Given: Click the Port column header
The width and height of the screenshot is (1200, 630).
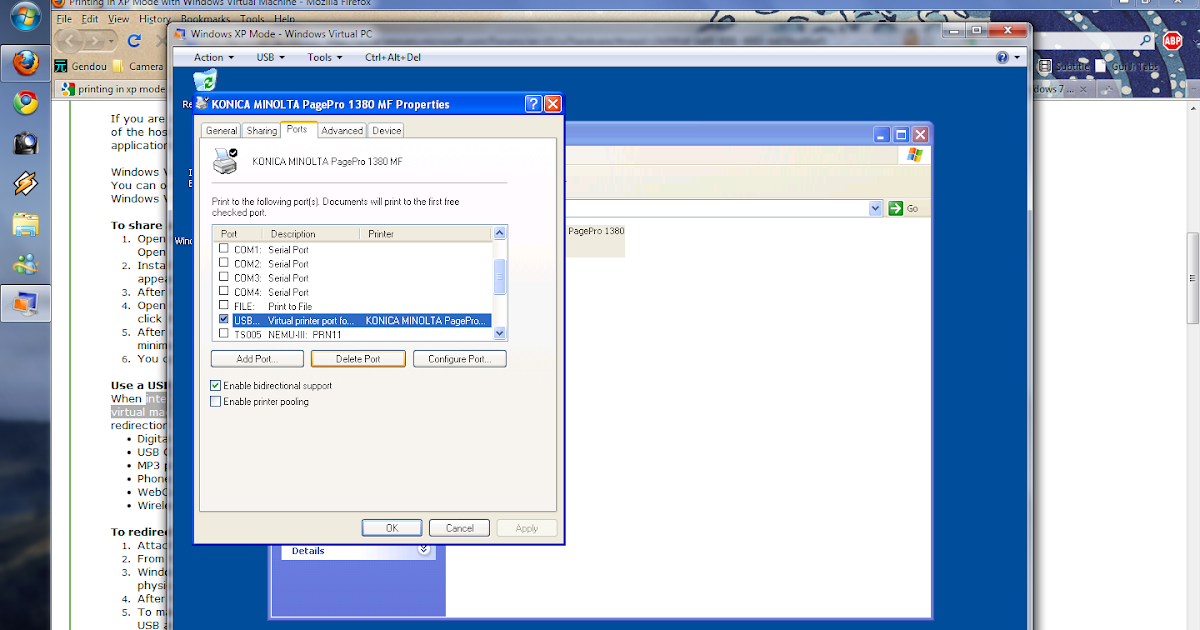Looking at the screenshot, I should (238, 234).
